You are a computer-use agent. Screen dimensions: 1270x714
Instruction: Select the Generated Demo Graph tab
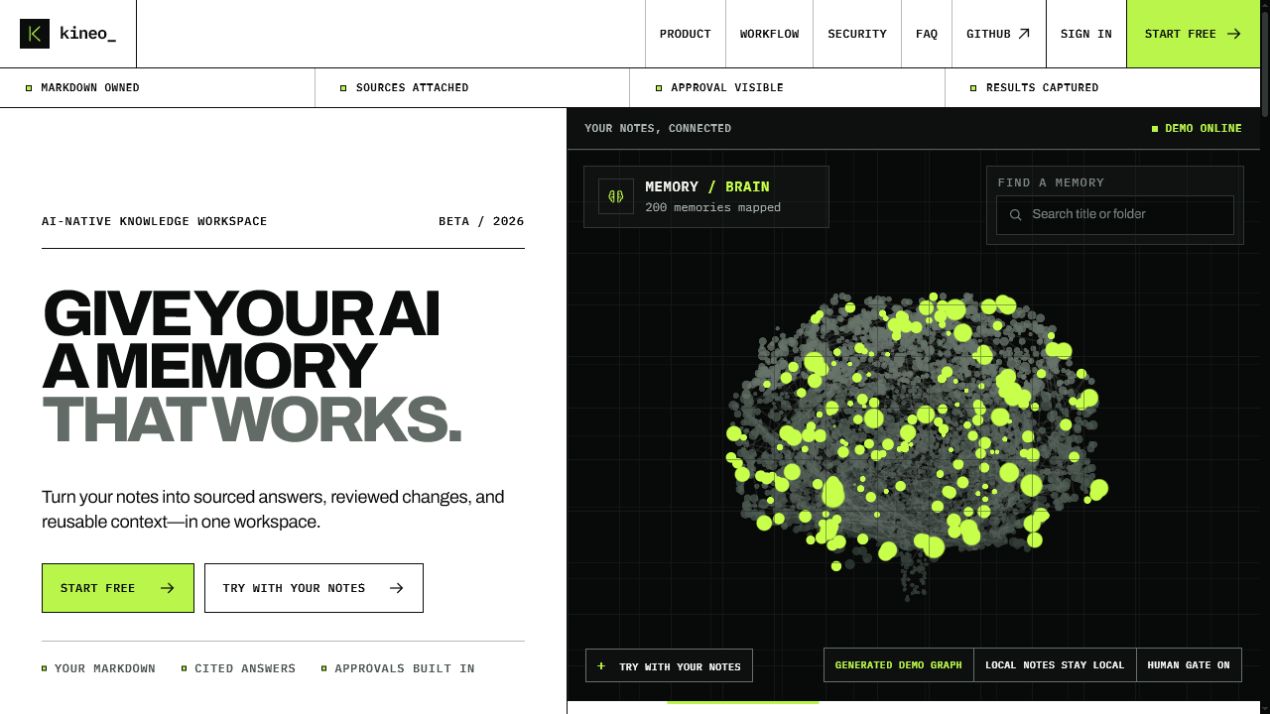pos(898,665)
